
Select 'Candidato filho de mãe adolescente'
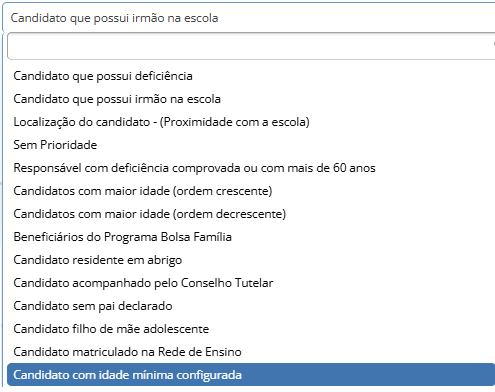251,329
